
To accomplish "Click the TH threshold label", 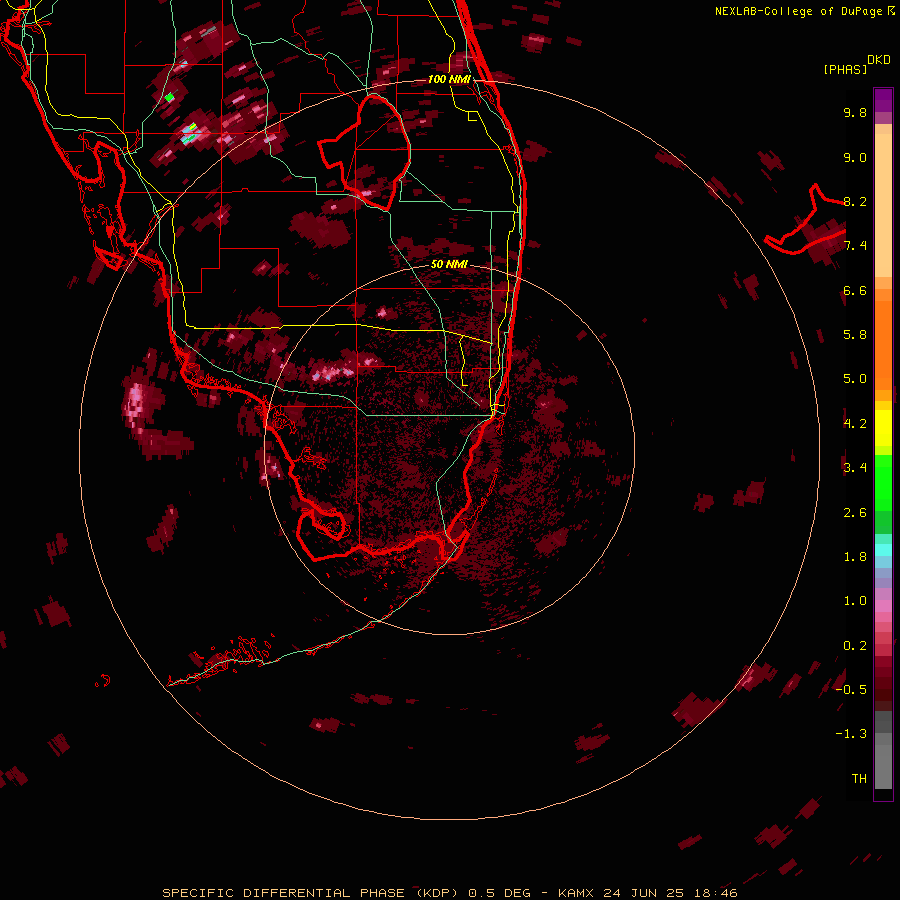I will click(x=859, y=778).
